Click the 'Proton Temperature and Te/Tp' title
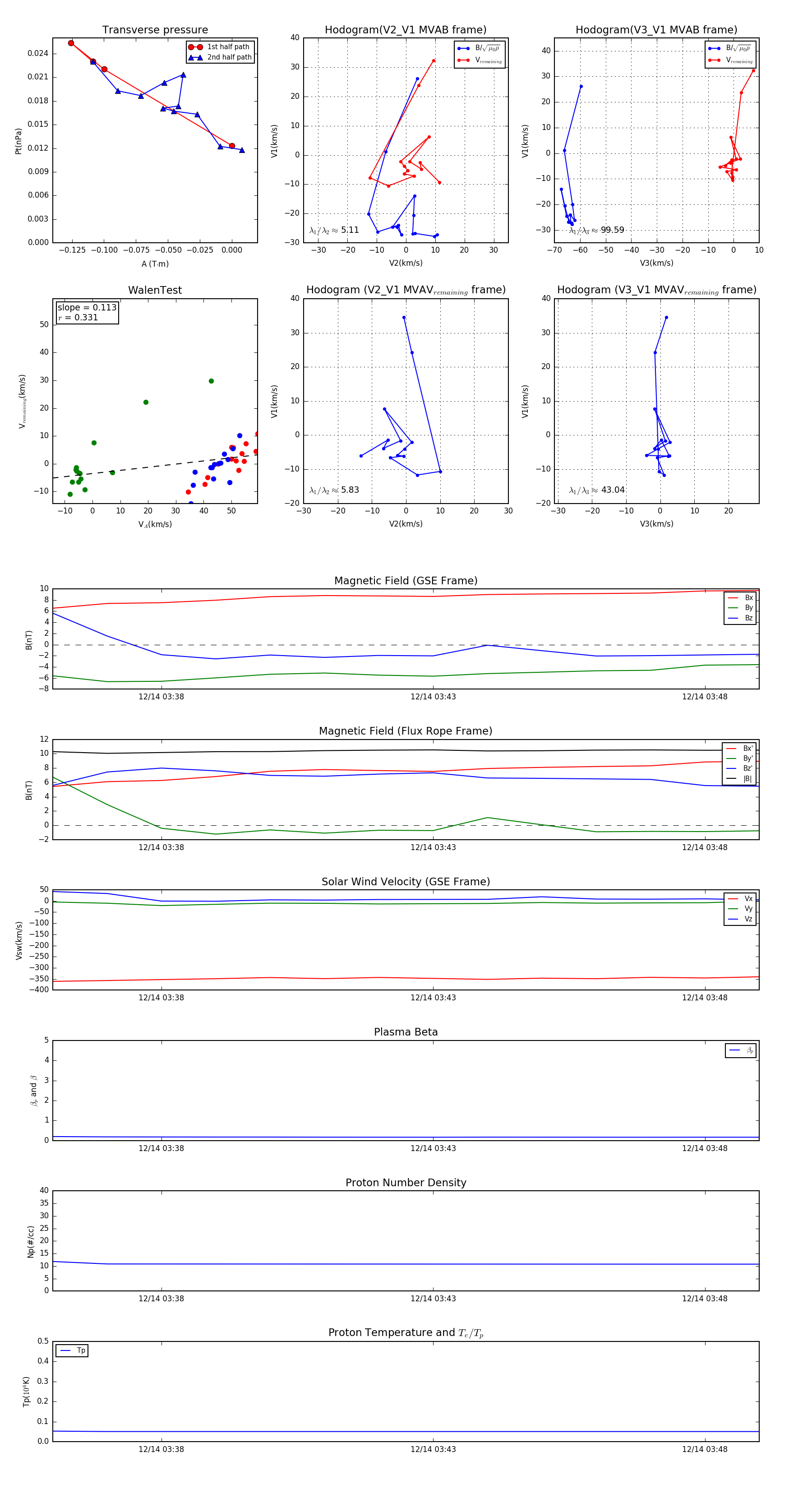The height and width of the screenshot is (1489, 812). click(x=406, y=1333)
